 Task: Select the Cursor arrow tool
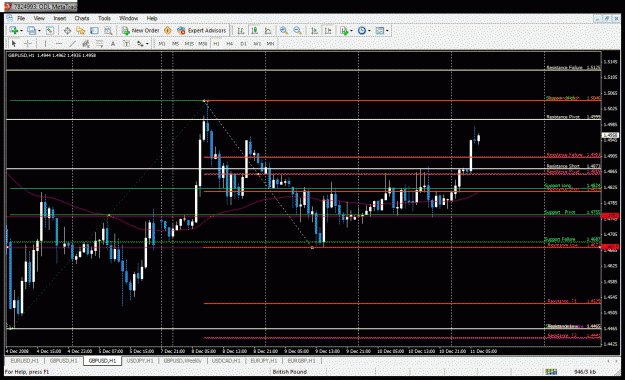click(14, 43)
